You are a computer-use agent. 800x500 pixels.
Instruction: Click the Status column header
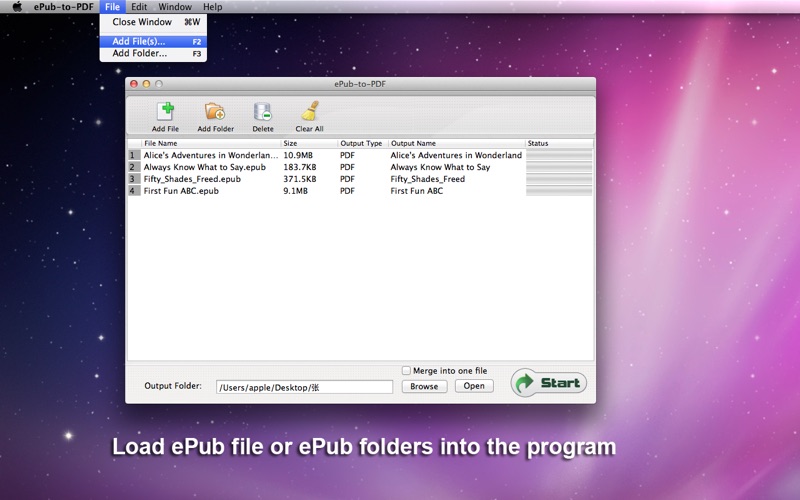pos(559,143)
